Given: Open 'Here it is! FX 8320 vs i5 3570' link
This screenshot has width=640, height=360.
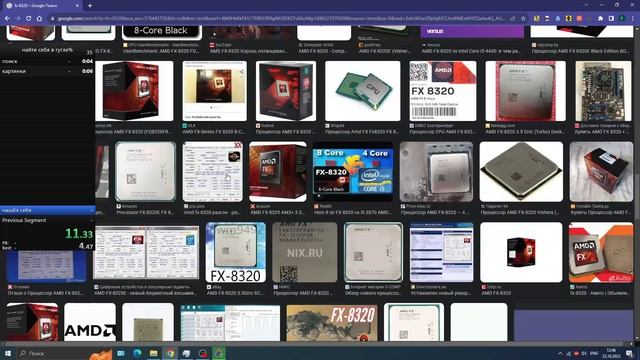Looking at the screenshot, I should pyautogui.click(x=352, y=212).
